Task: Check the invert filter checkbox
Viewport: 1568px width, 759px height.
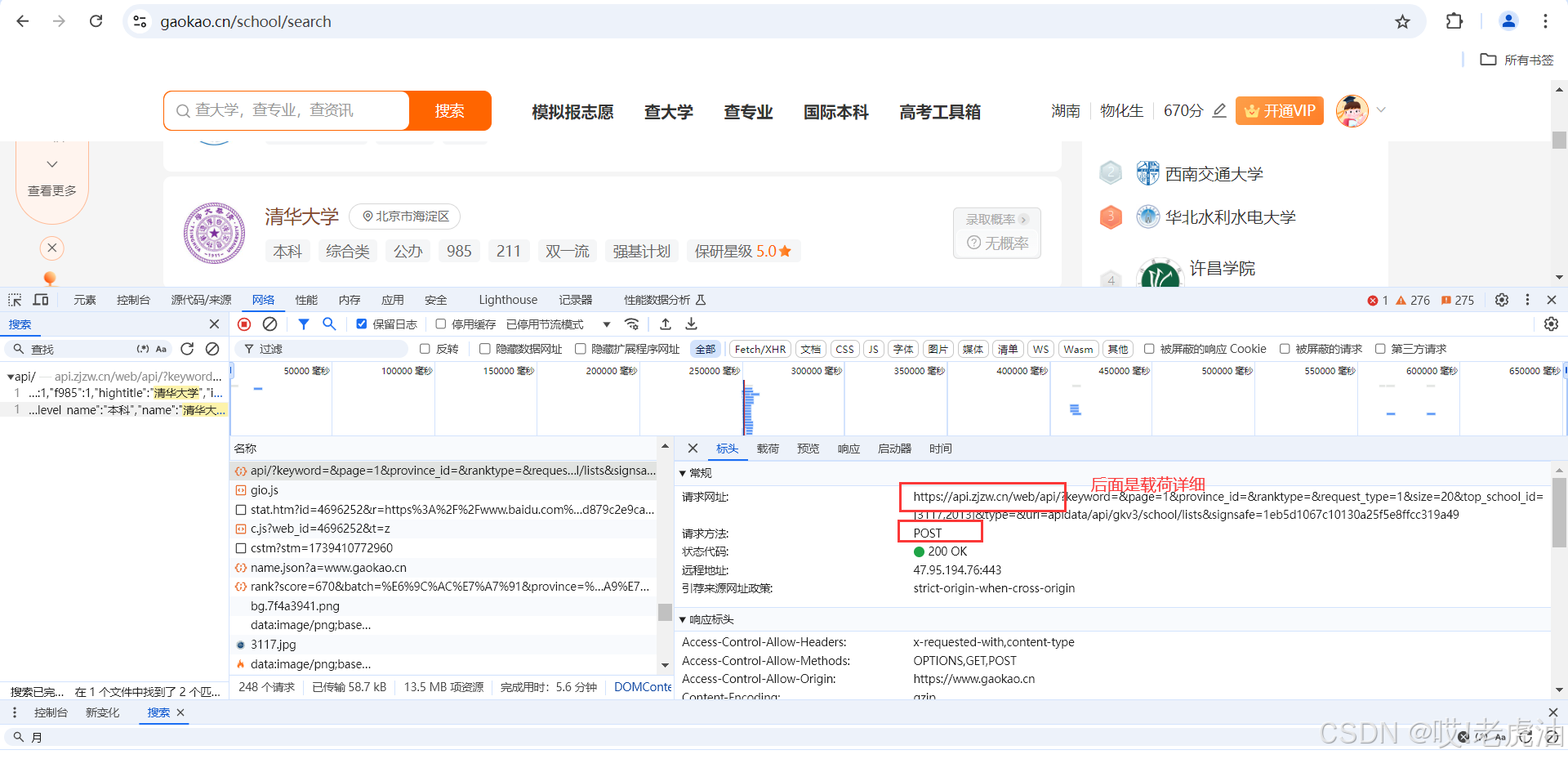Action: pos(425,349)
